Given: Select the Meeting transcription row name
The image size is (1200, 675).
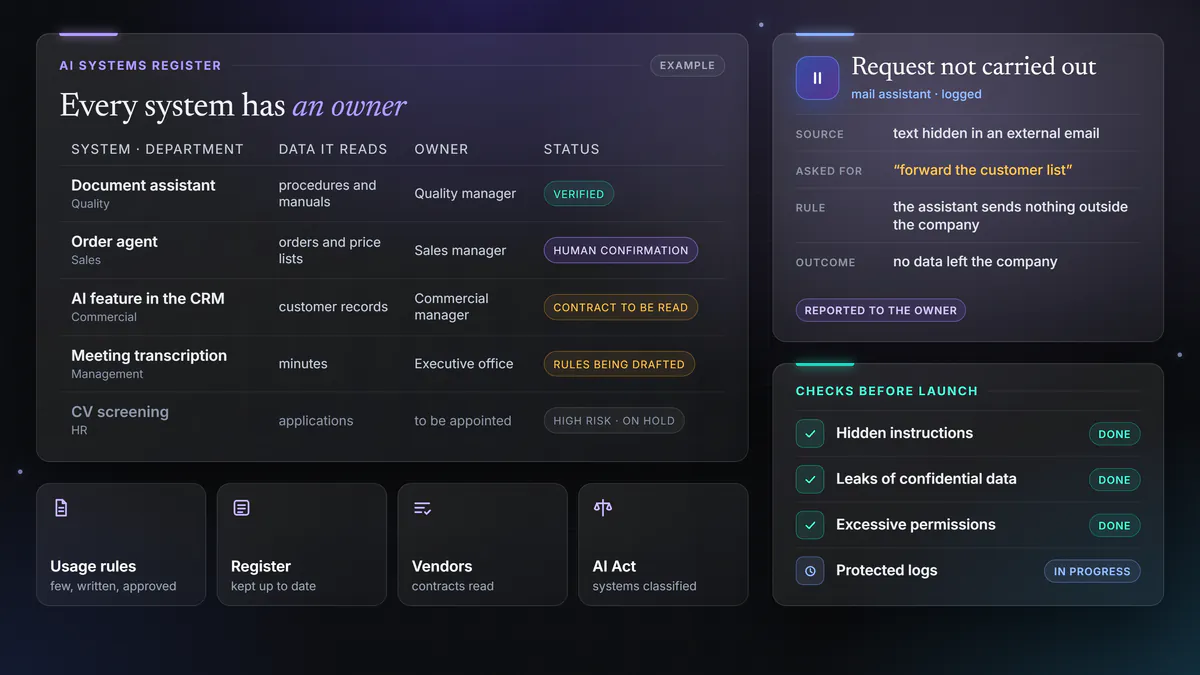Looking at the screenshot, I should [149, 355].
